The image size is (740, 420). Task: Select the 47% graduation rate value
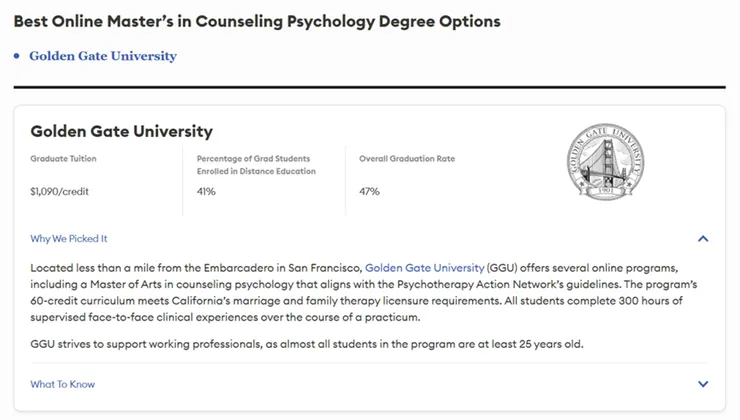(369, 191)
